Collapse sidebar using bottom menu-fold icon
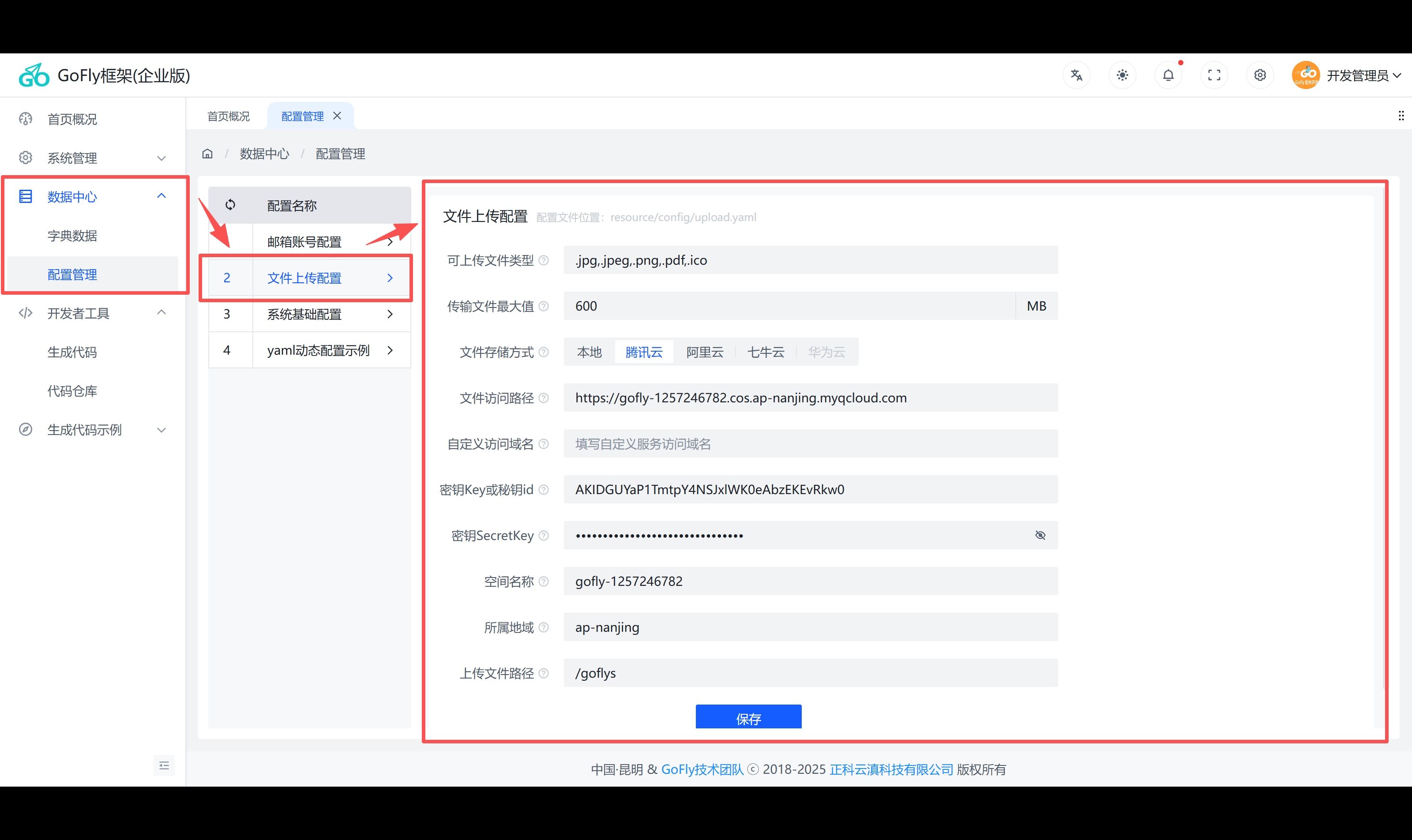Screen dimensions: 1412x840 pos(164,765)
